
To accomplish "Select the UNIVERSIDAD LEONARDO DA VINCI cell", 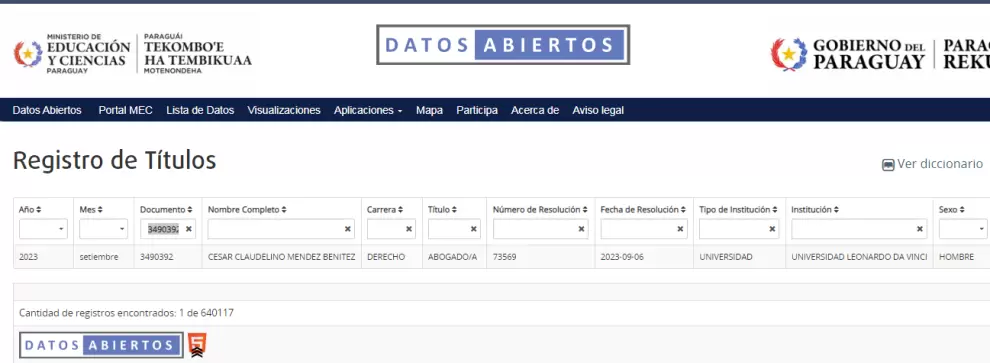I will coord(859,258).
